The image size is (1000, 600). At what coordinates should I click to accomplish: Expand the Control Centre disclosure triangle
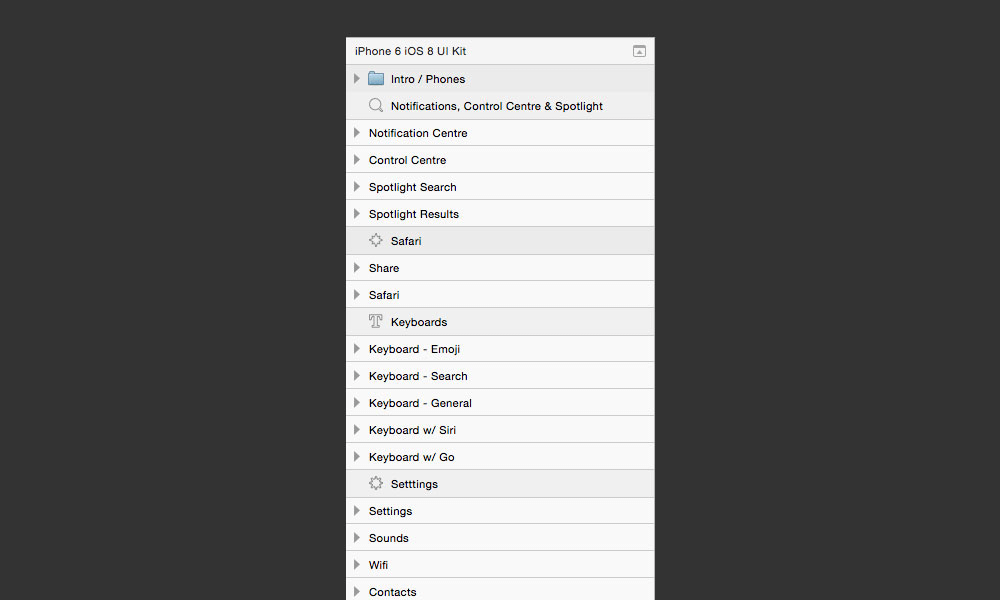coord(357,159)
